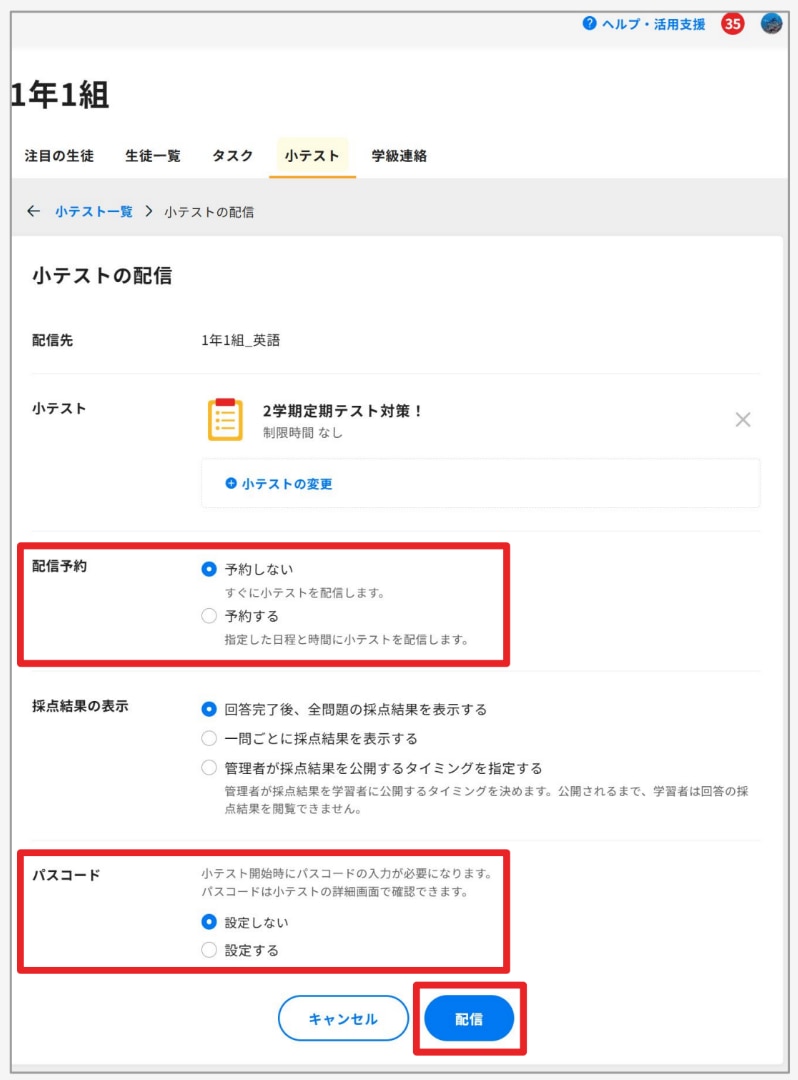The height and width of the screenshot is (1080, 798).
Task: Click the キャンセル button
Action: [343, 1019]
